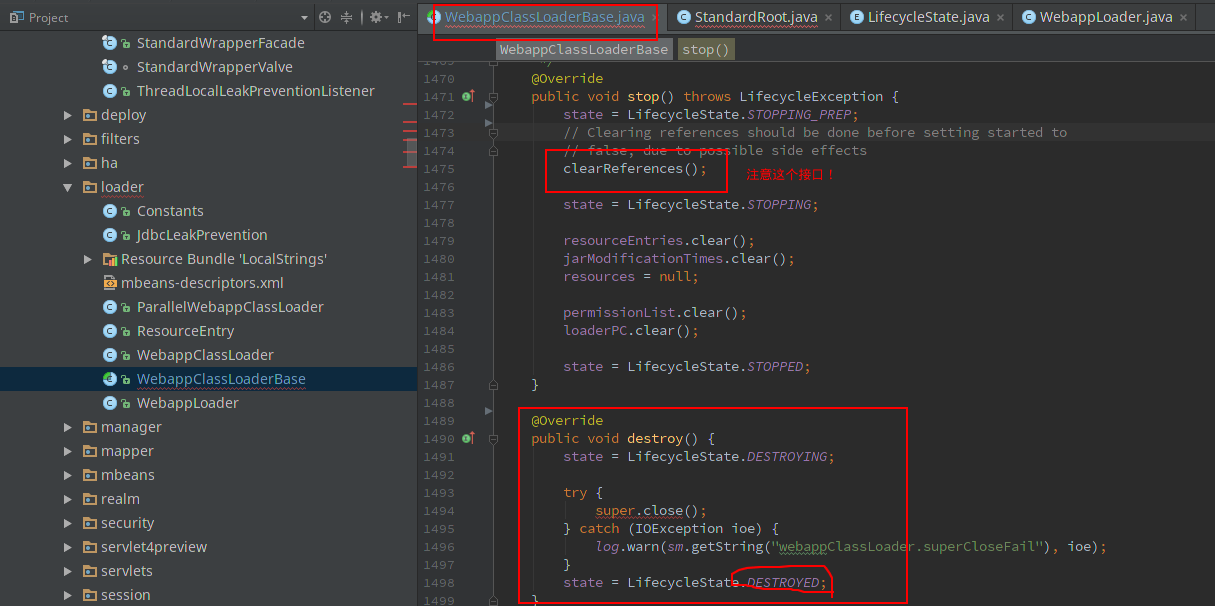This screenshot has height=606, width=1215.
Task: Collapse the destroy() method code fold
Action: 491,439
